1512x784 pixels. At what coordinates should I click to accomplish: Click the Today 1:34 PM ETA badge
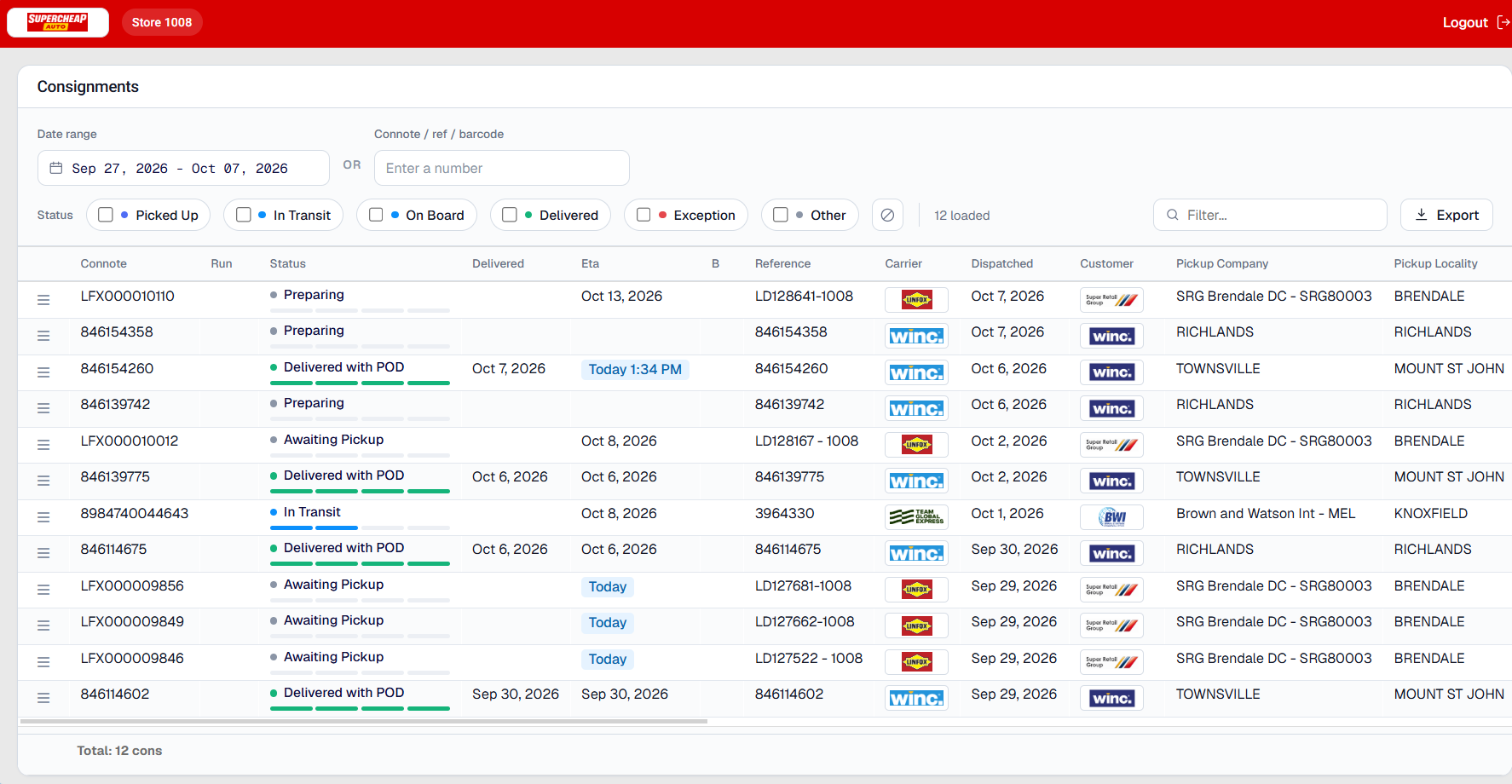pos(635,369)
